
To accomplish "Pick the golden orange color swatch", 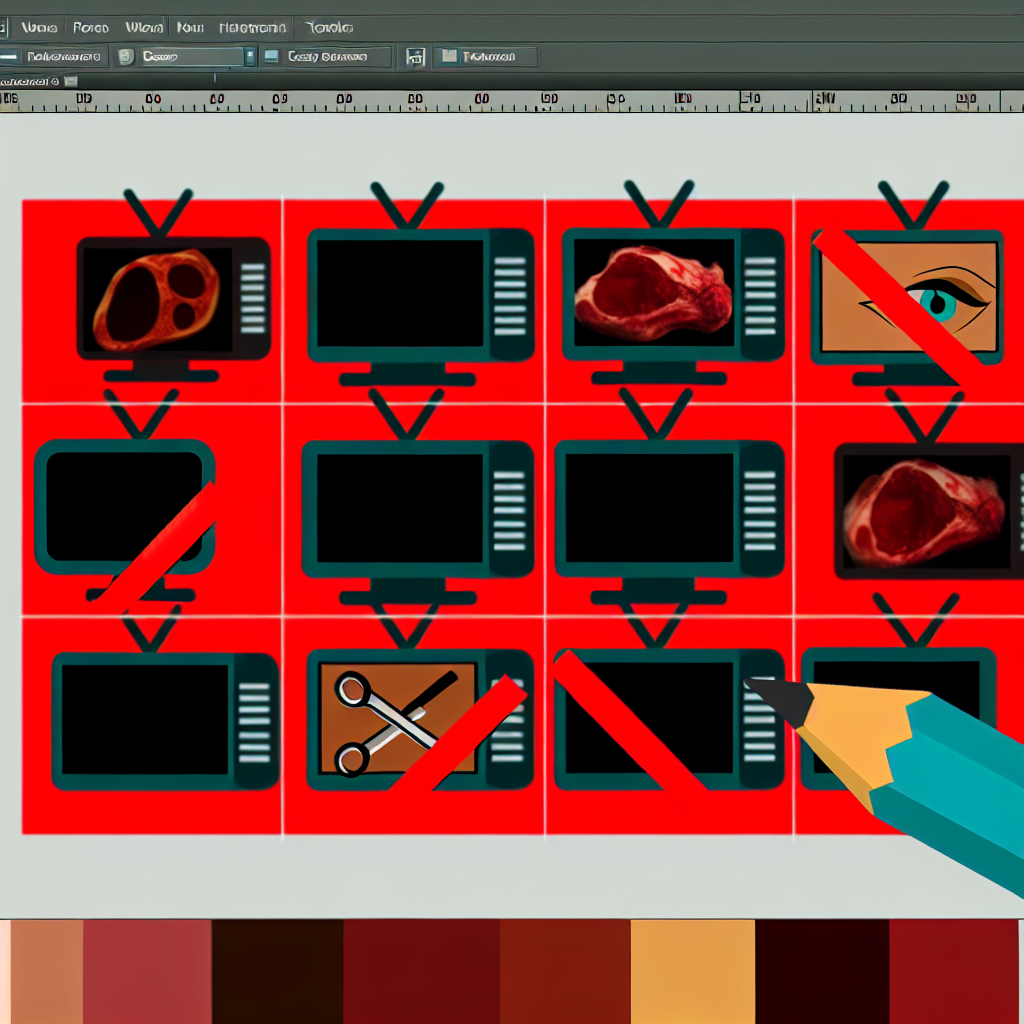I will (692, 971).
